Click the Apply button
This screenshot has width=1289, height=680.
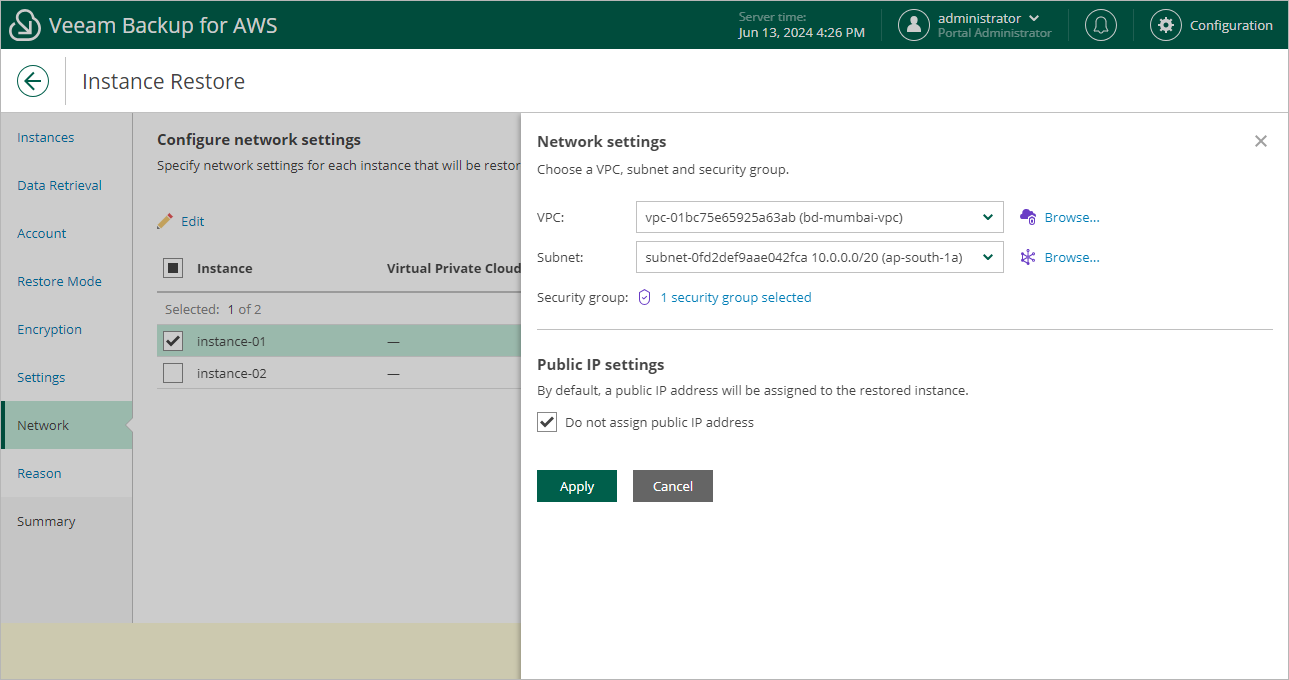pyautogui.click(x=577, y=486)
